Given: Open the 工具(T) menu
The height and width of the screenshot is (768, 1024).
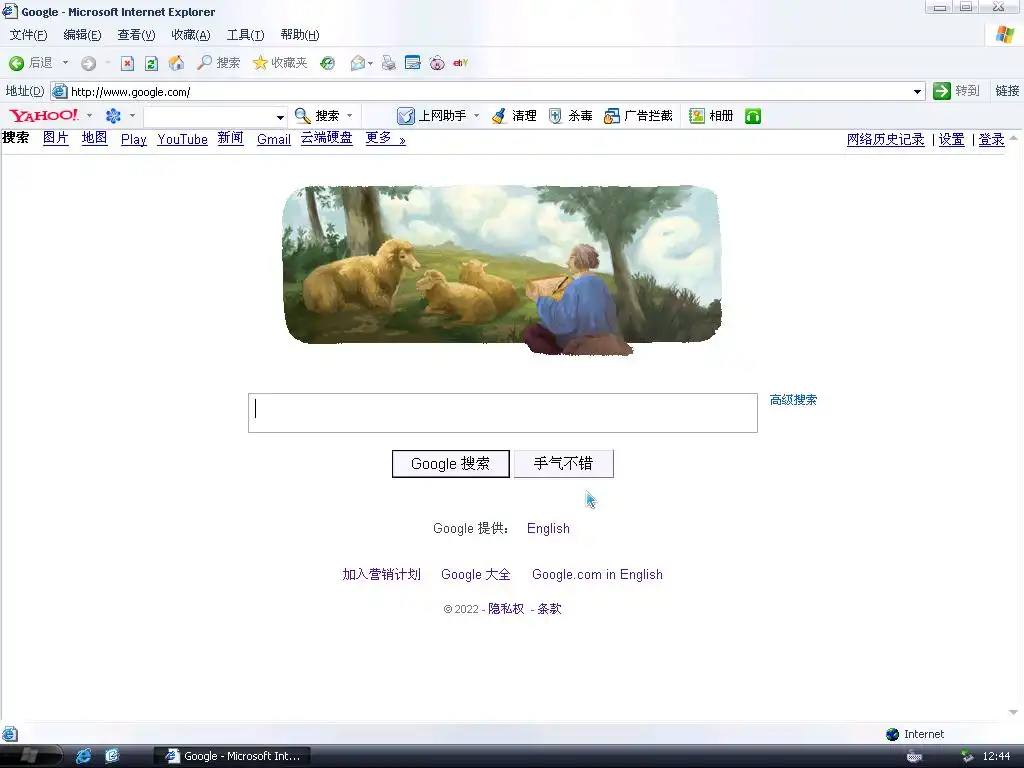Looking at the screenshot, I should click(x=246, y=35).
